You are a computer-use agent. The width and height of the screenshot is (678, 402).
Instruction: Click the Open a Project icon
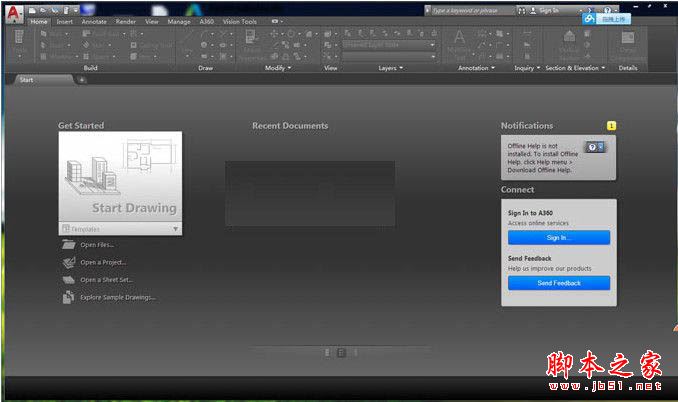tap(68, 262)
